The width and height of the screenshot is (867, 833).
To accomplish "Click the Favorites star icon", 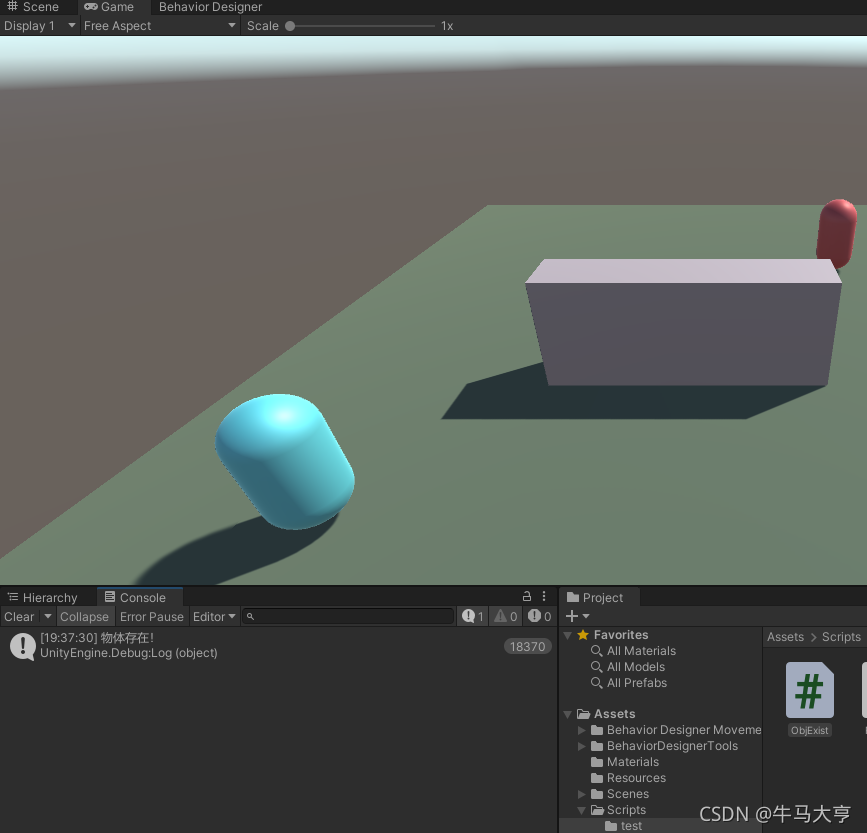I will point(583,635).
